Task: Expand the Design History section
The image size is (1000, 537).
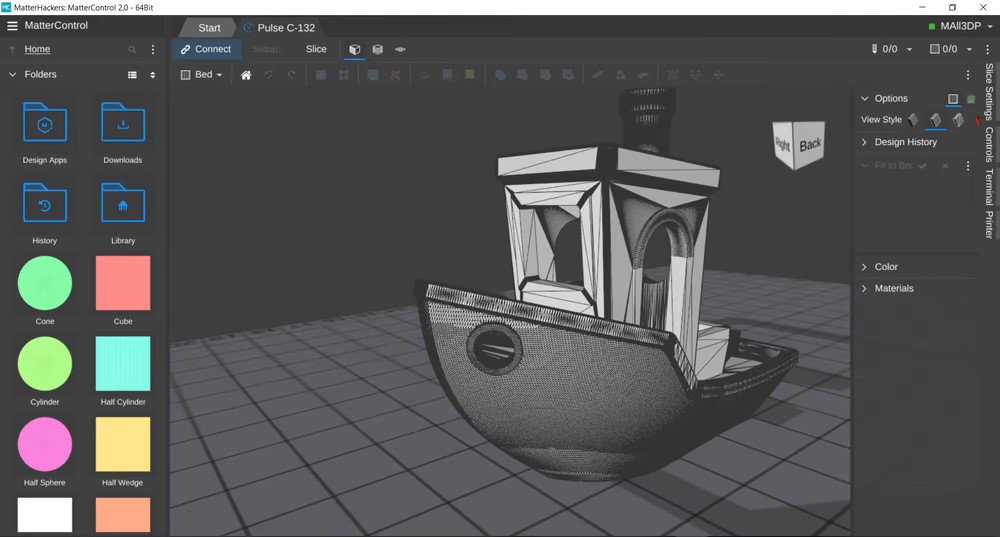Action: (x=865, y=142)
